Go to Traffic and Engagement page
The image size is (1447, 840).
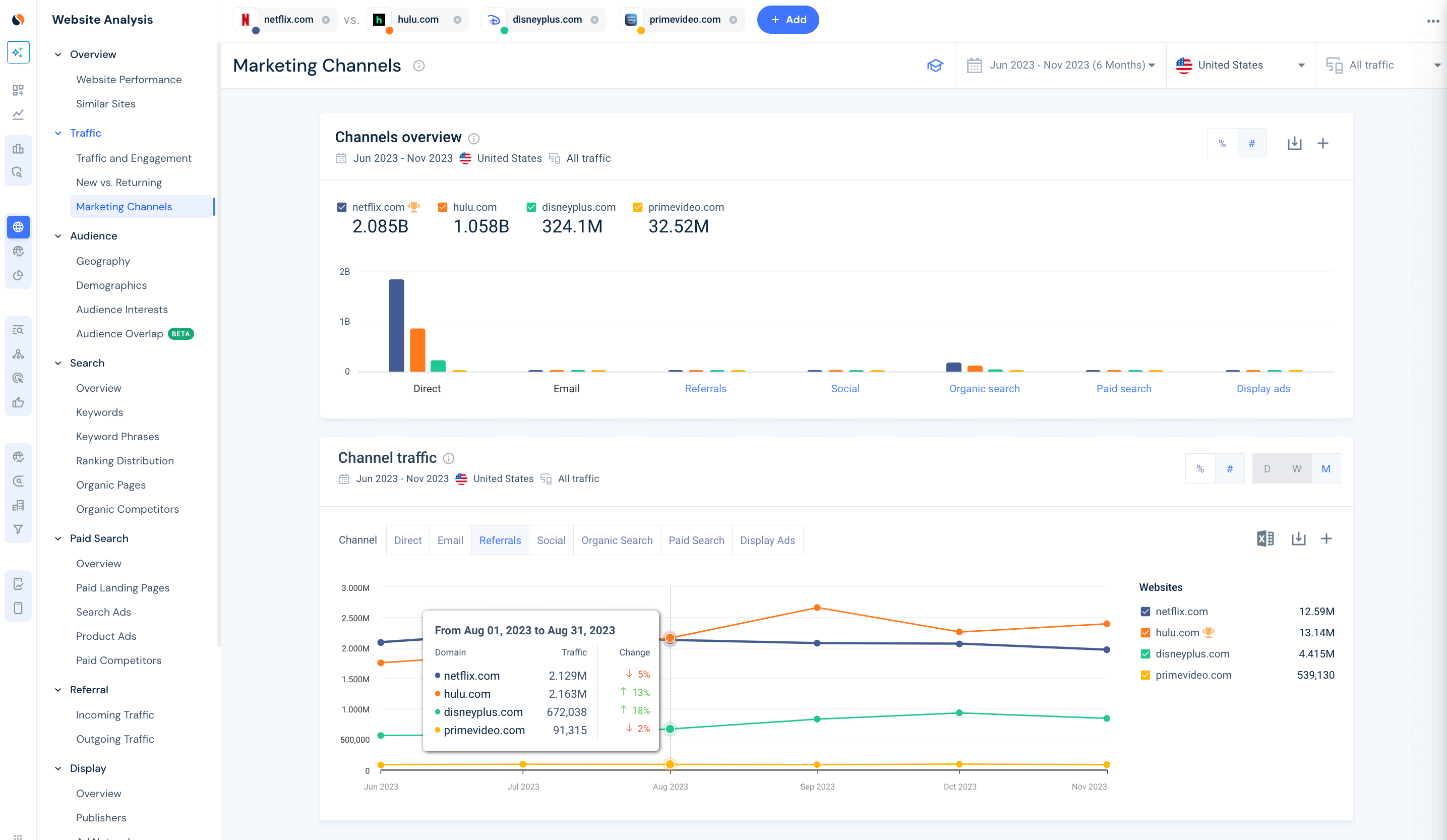coord(134,158)
